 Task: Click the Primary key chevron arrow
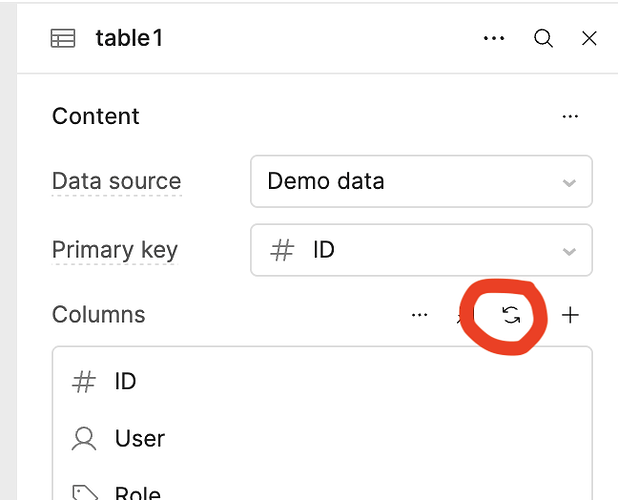pos(569,251)
